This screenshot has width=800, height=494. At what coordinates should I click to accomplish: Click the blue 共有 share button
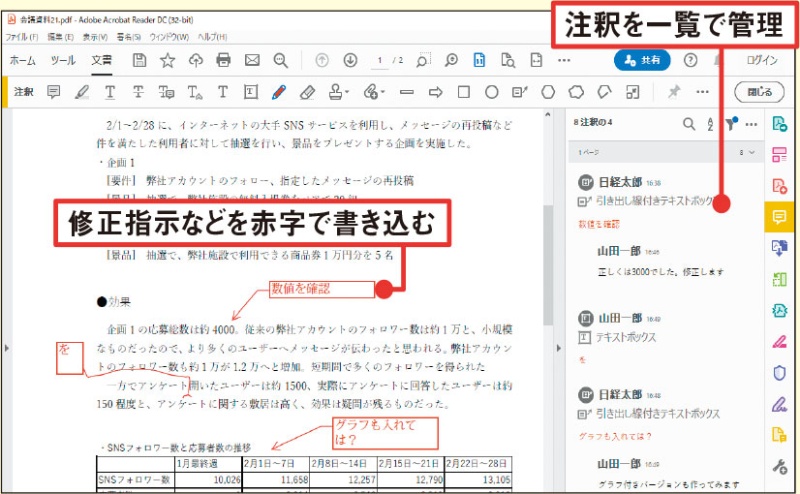click(x=642, y=60)
